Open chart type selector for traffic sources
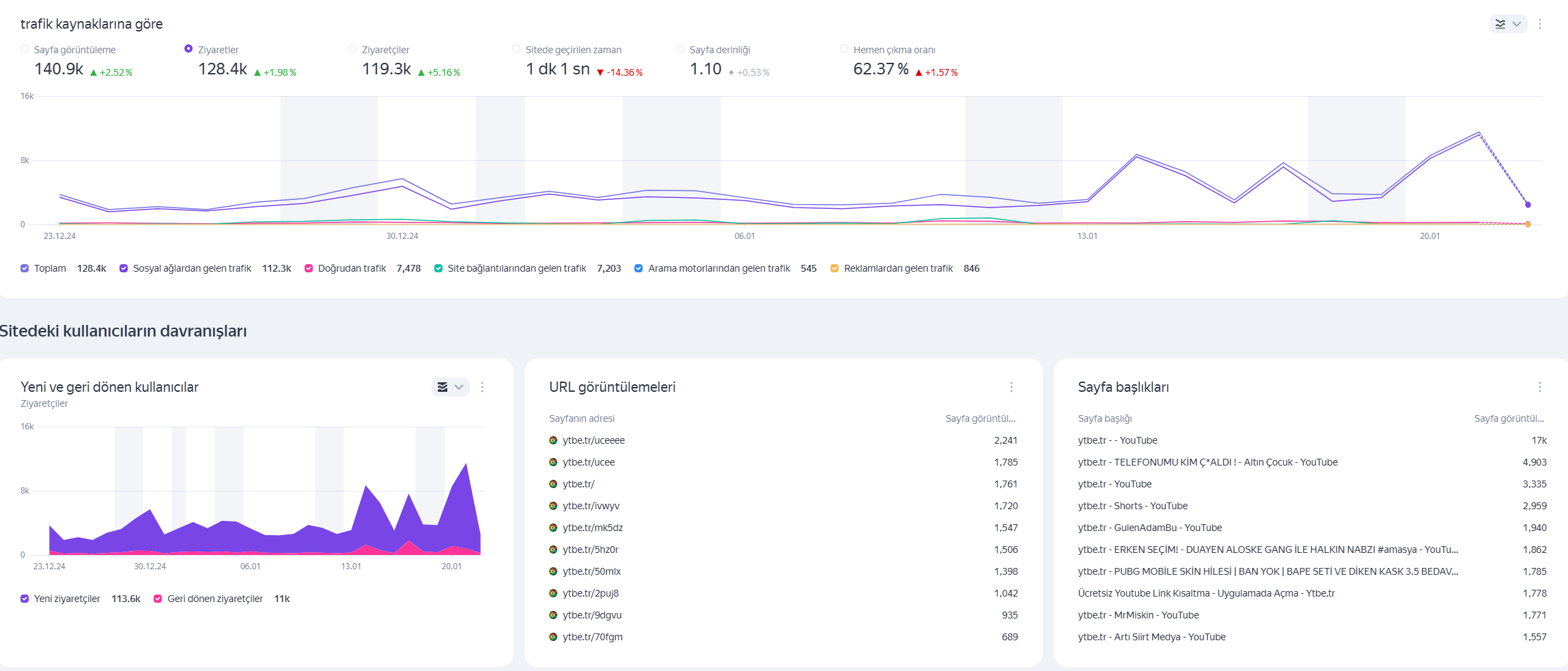This screenshot has width=1568, height=671. 1508,24
